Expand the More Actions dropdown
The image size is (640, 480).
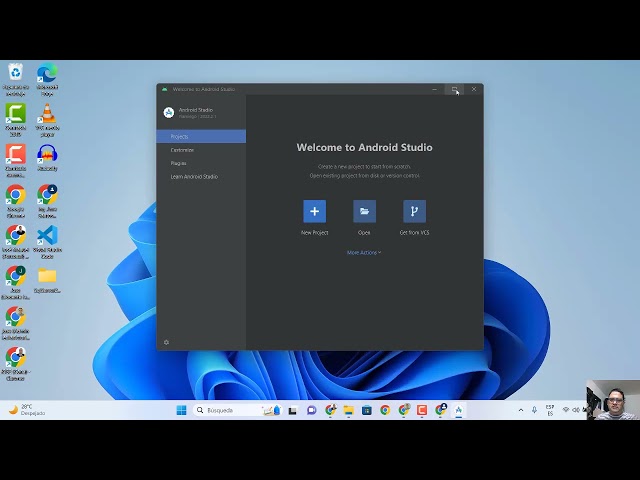click(364, 253)
